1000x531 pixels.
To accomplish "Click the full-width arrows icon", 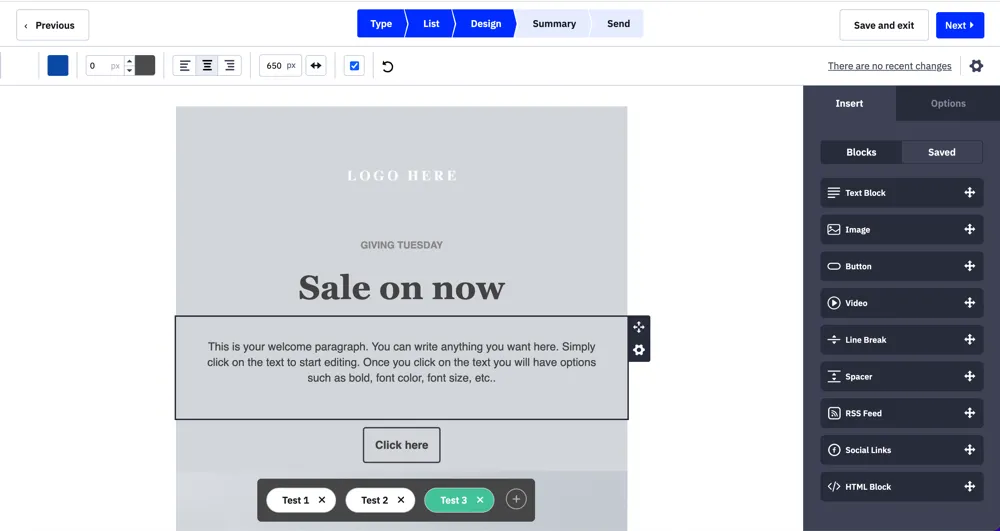I will click(x=316, y=66).
